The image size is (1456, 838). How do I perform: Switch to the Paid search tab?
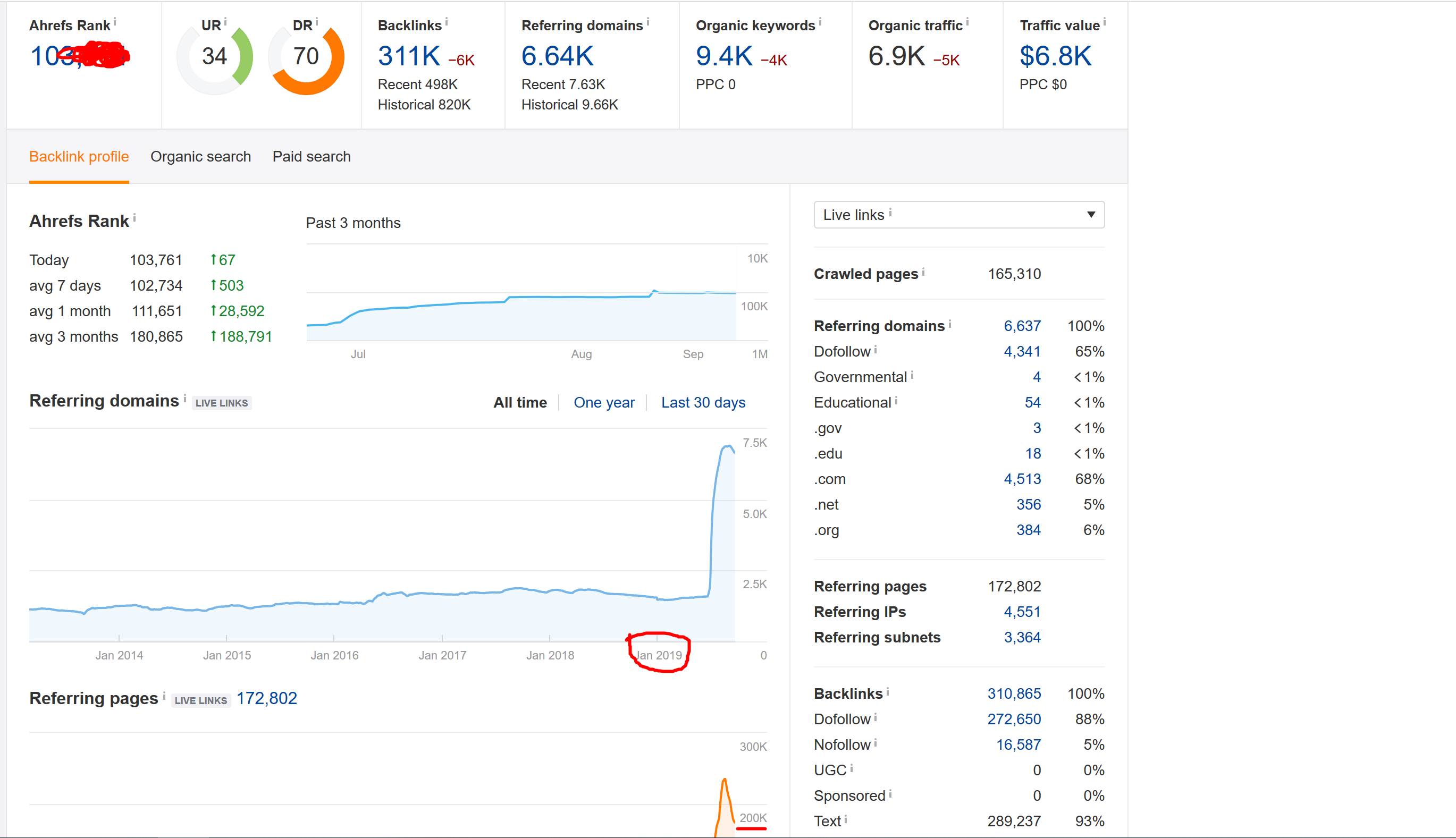312,157
